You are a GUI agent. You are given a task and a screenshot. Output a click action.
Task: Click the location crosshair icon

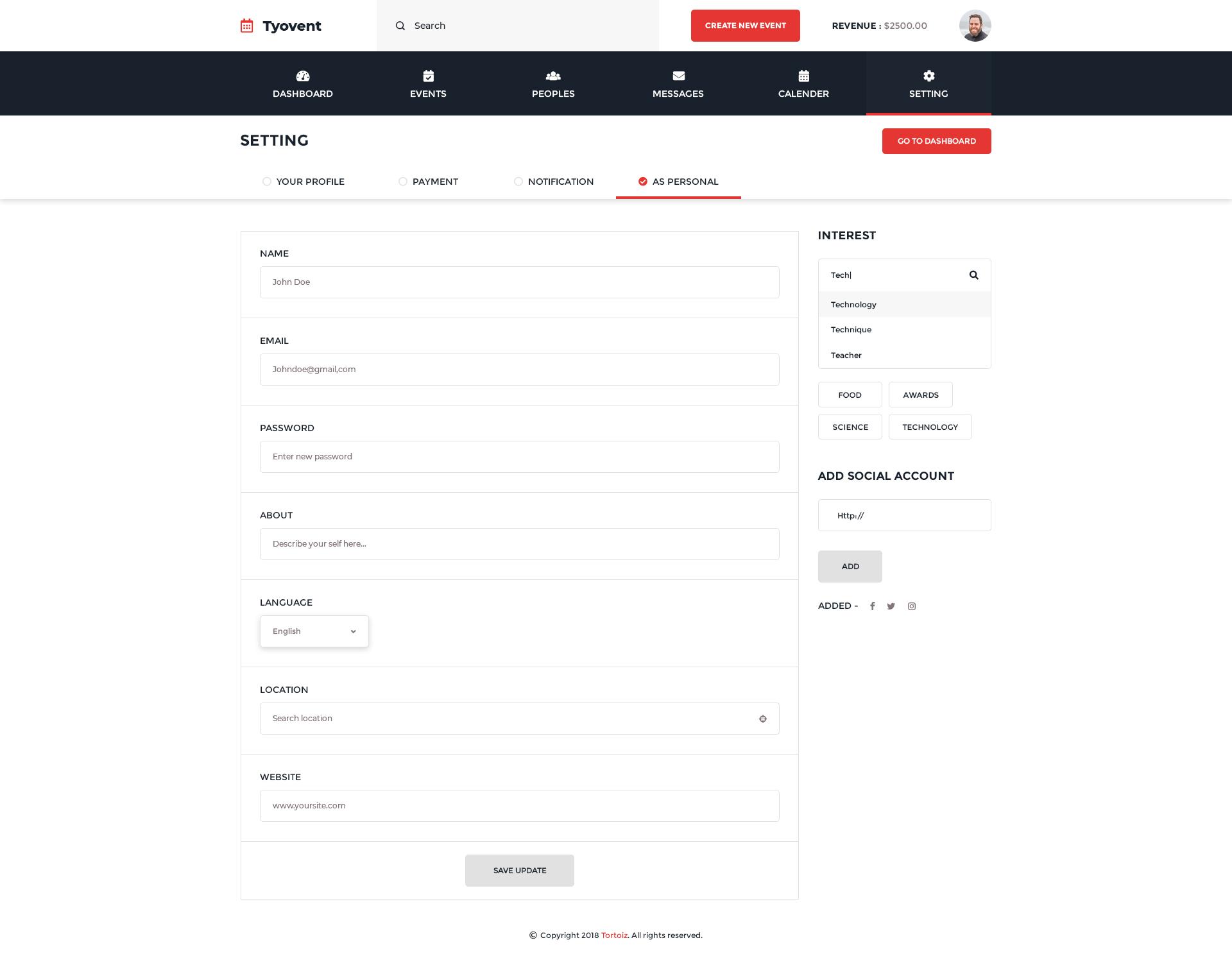[x=763, y=719]
